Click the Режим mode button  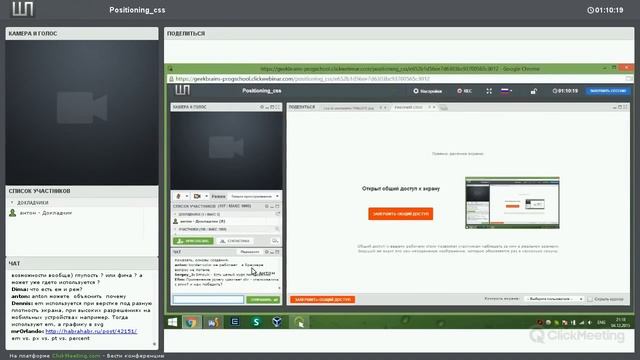(x=218, y=196)
